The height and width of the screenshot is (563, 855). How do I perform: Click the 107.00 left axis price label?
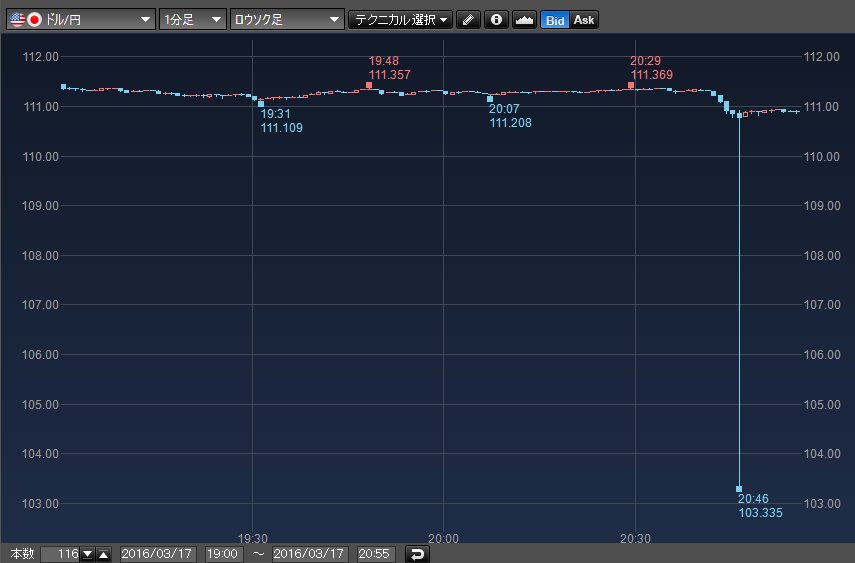[x=40, y=305]
